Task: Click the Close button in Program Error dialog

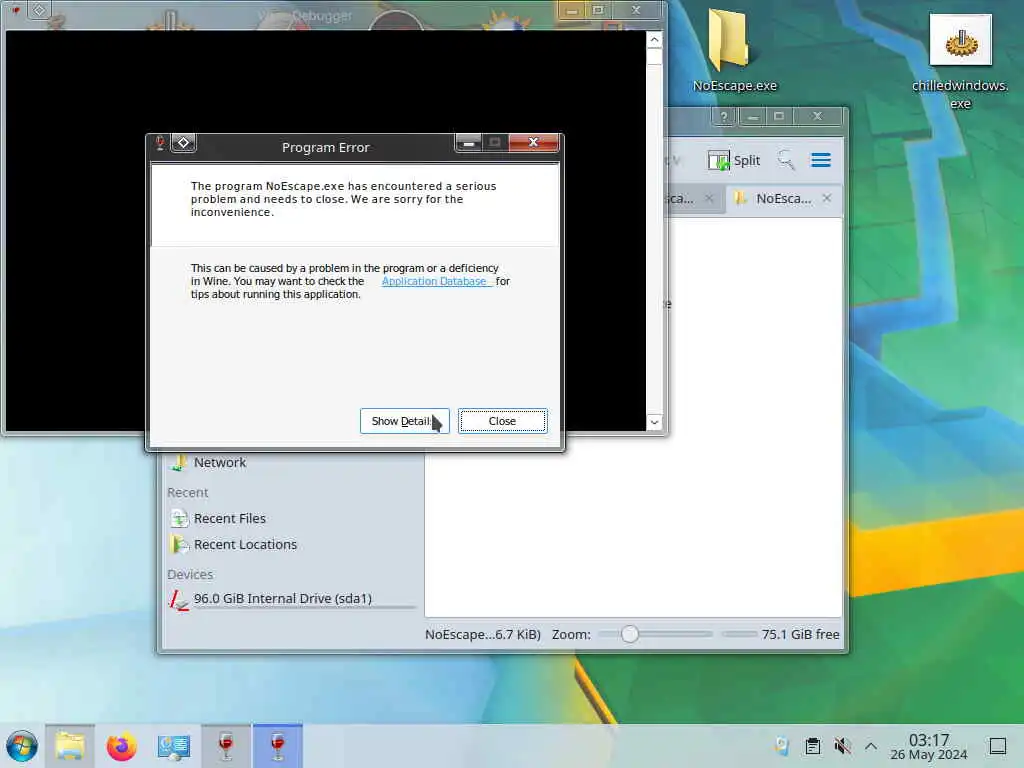Action: [502, 421]
